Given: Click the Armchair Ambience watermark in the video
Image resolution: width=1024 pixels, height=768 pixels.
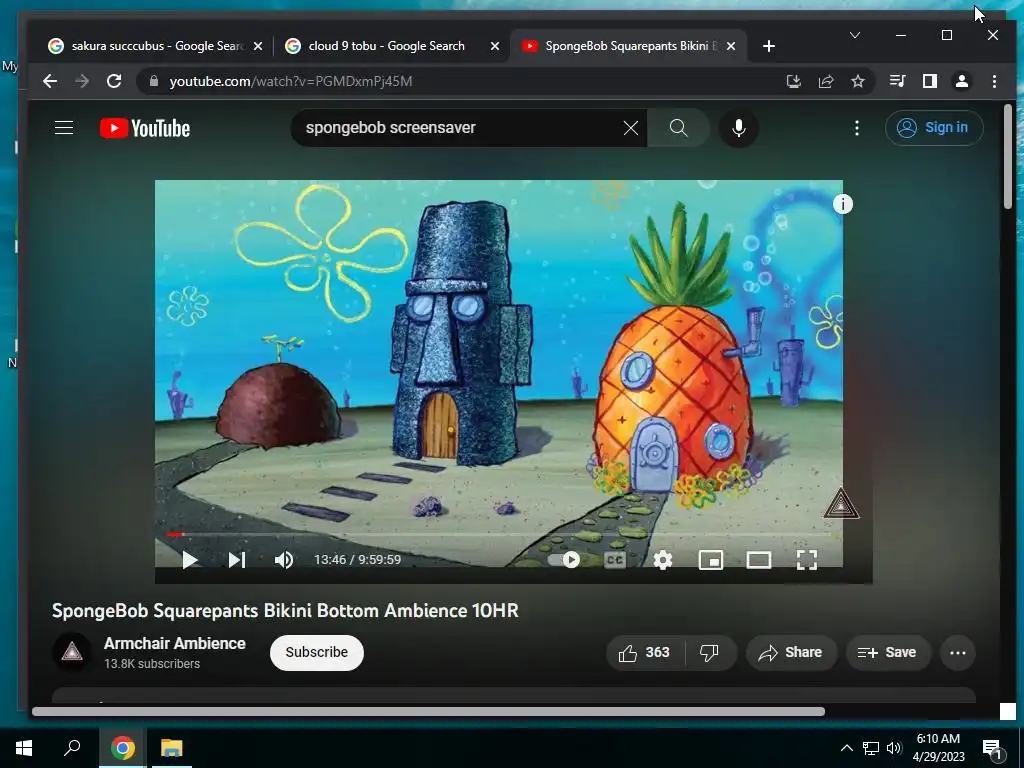Looking at the screenshot, I should coord(841,504).
